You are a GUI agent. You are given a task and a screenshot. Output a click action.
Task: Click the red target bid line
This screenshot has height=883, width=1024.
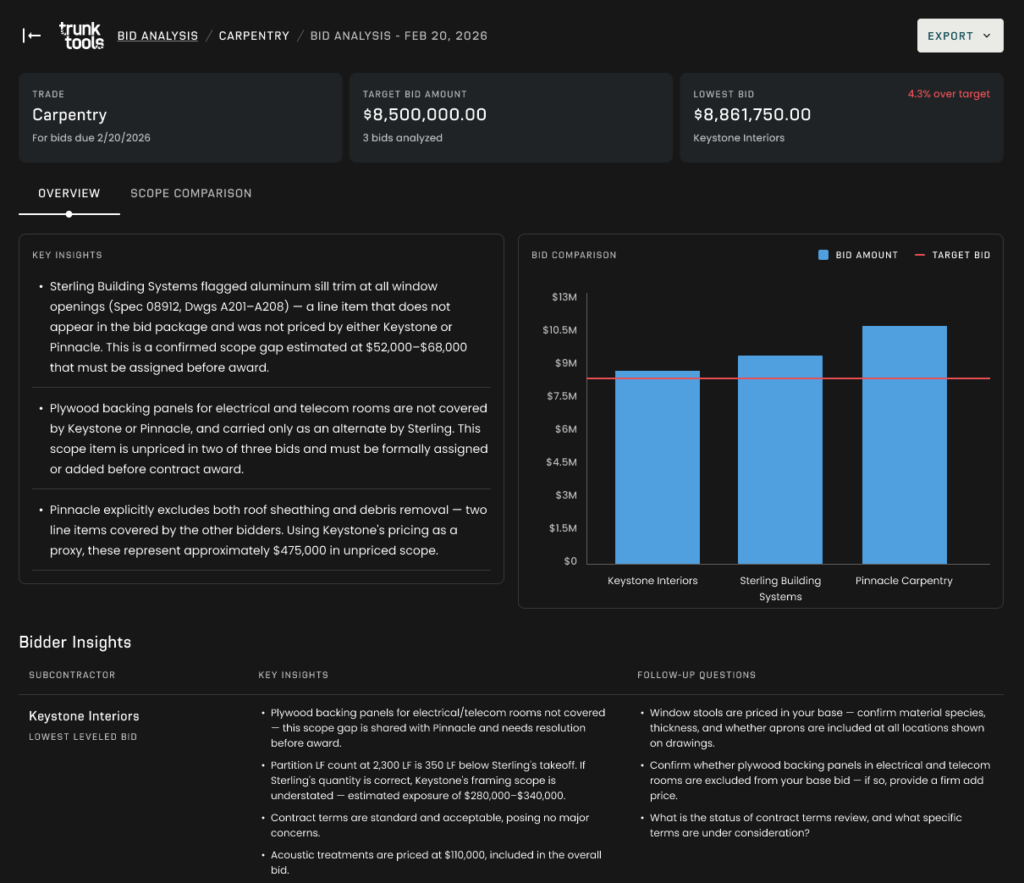[720, 379]
